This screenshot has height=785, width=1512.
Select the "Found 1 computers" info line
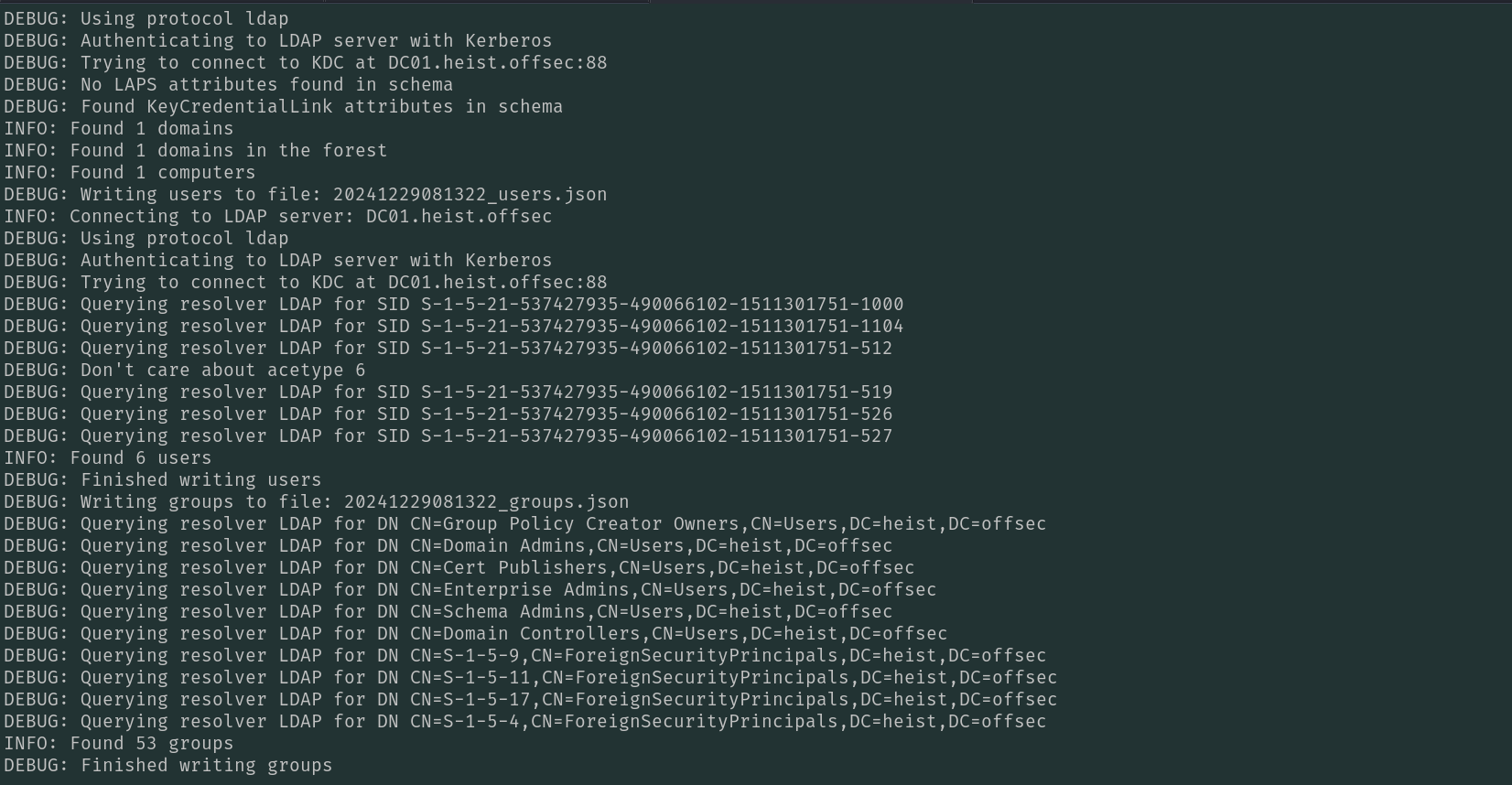click(x=129, y=173)
